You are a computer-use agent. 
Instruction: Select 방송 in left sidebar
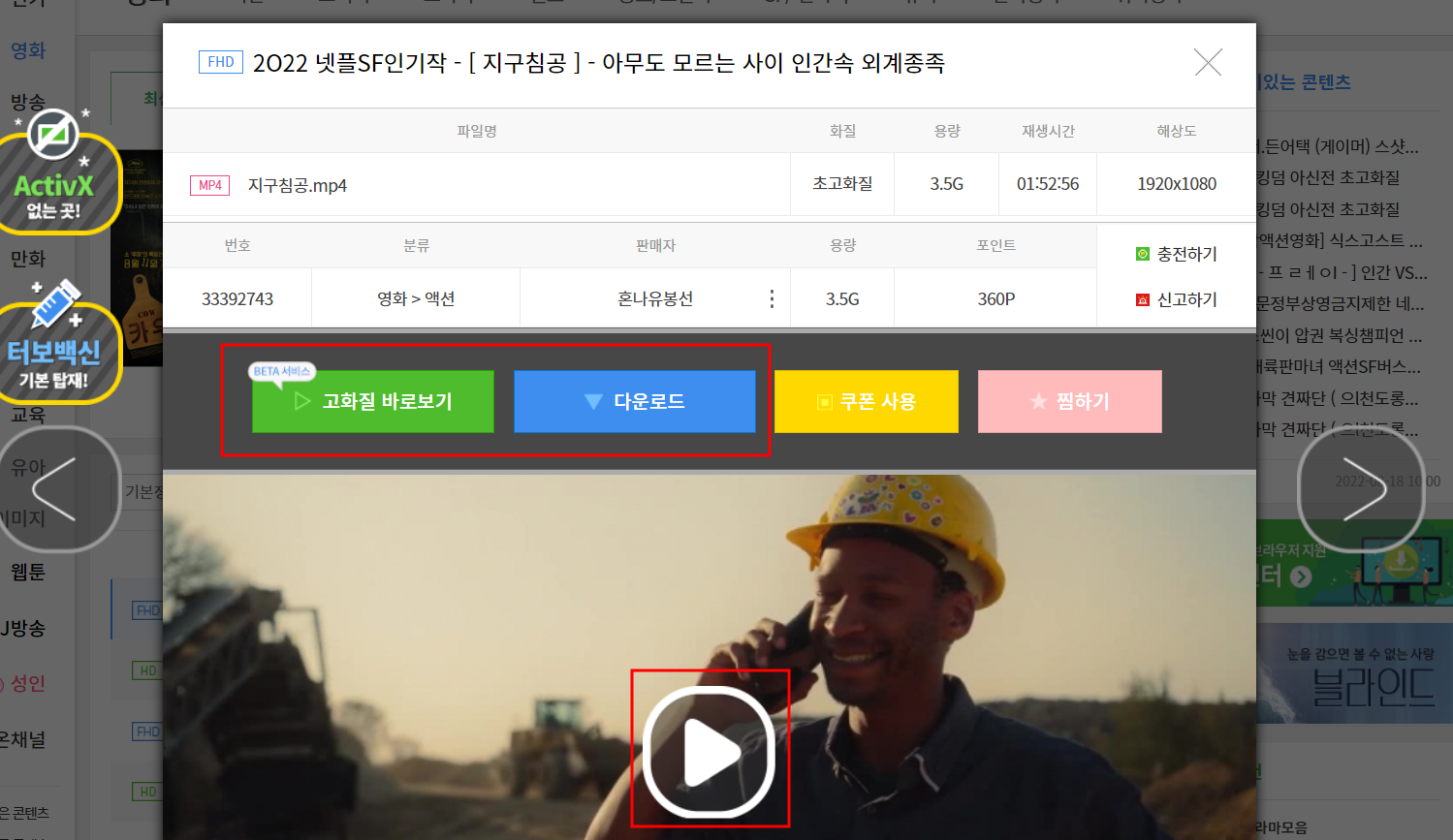tap(28, 101)
